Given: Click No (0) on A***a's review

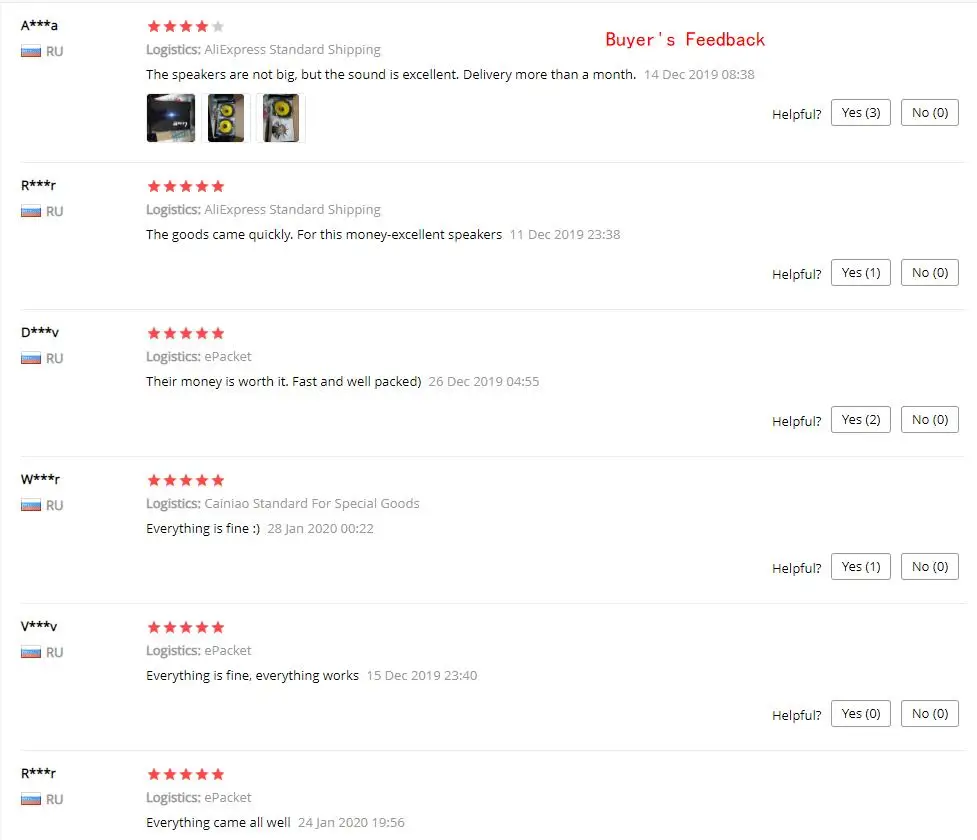Looking at the screenshot, I should click(x=930, y=113).
